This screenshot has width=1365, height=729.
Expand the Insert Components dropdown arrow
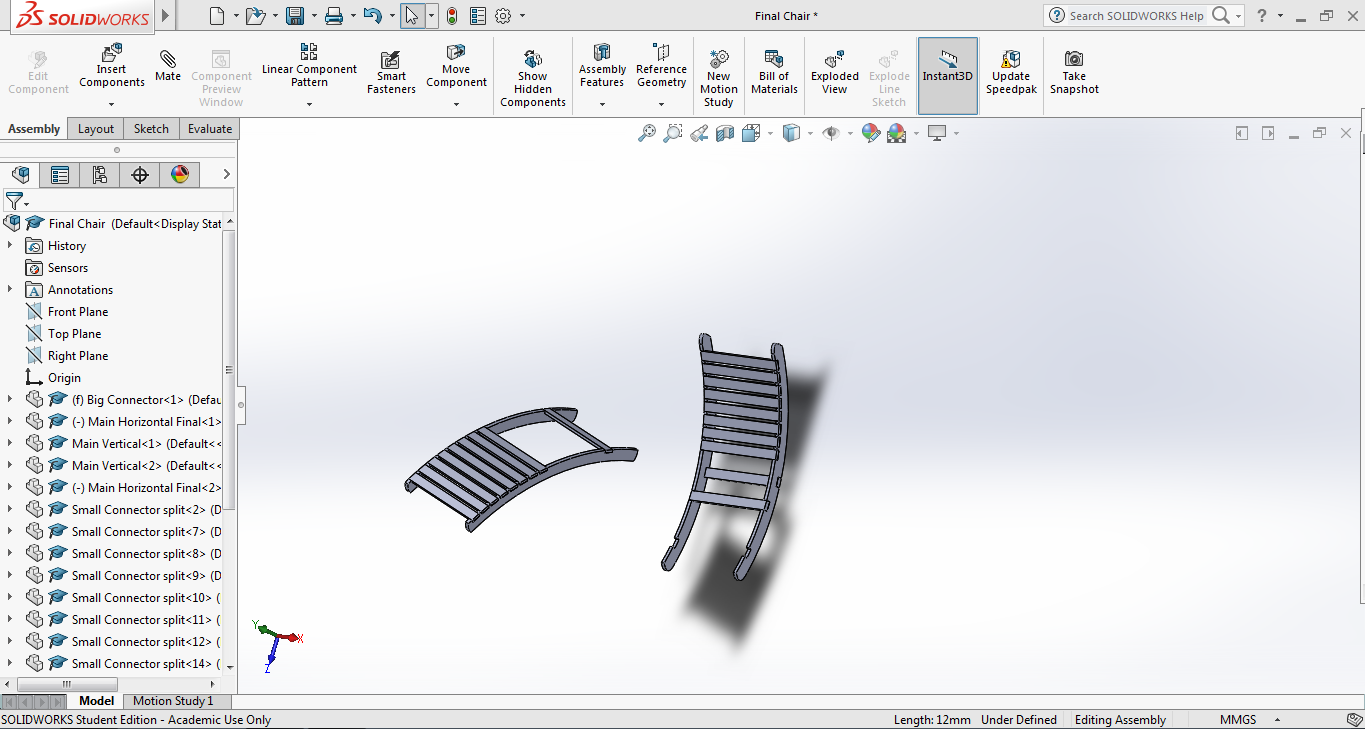coord(111,104)
